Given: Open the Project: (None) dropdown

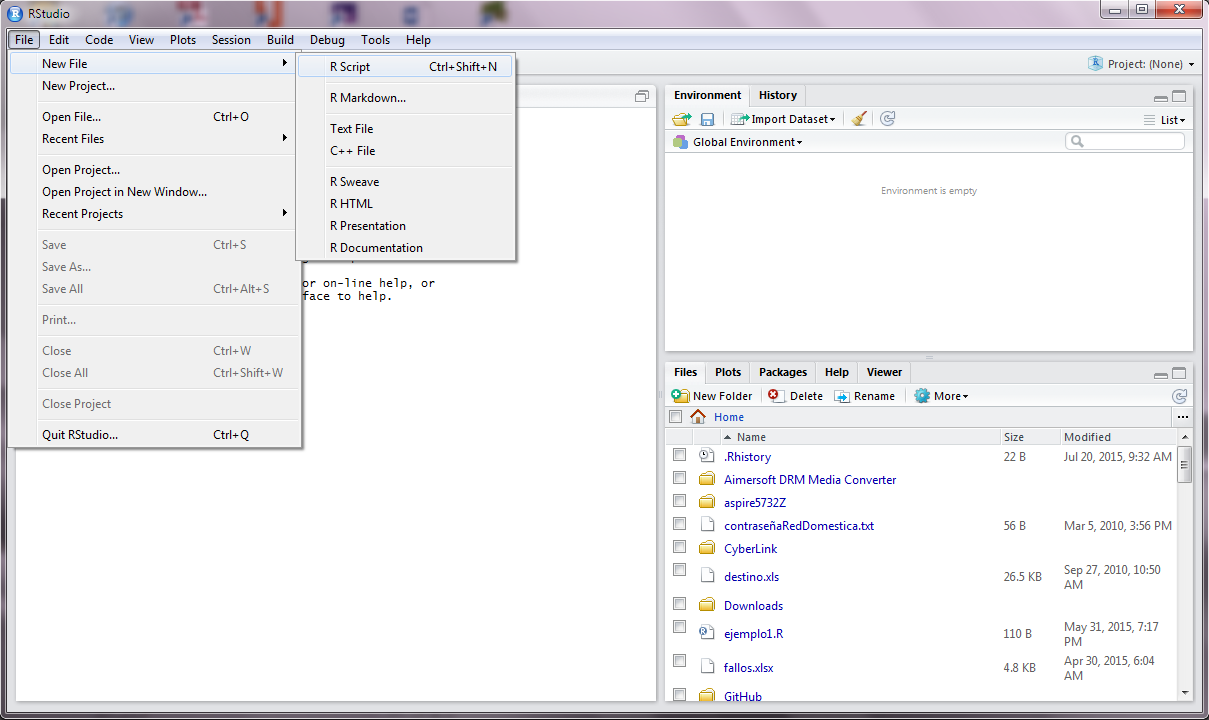Looking at the screenshot, I should pos(1141,64).
